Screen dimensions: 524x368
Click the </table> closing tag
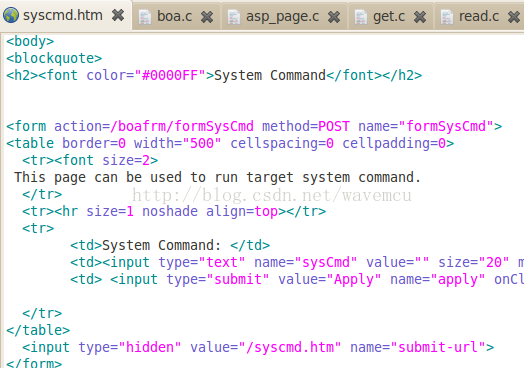[x=38, y=331]
